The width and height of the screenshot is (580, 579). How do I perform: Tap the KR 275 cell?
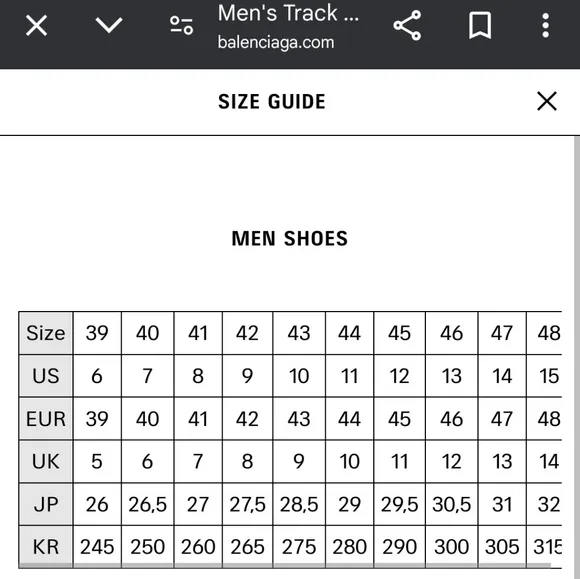(299, 547)
